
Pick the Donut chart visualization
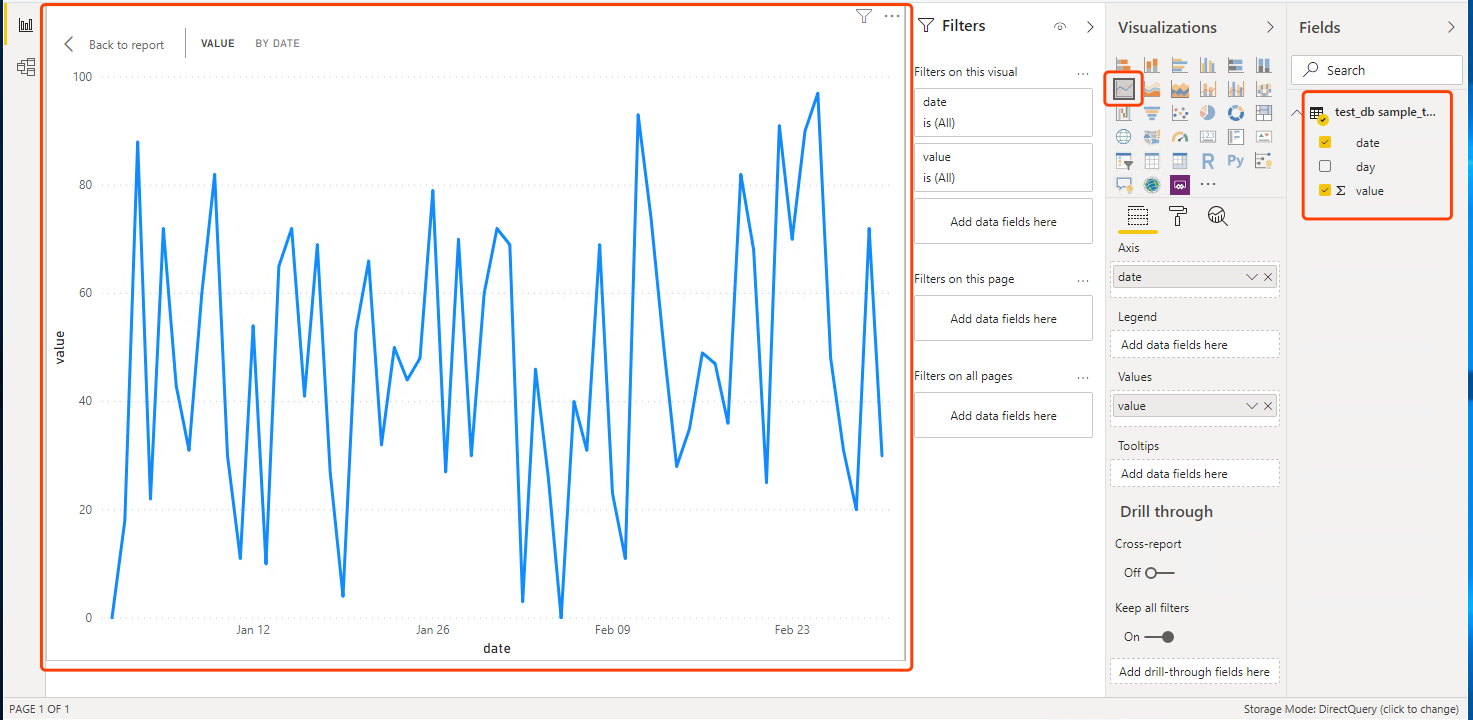coord(1236,113)
